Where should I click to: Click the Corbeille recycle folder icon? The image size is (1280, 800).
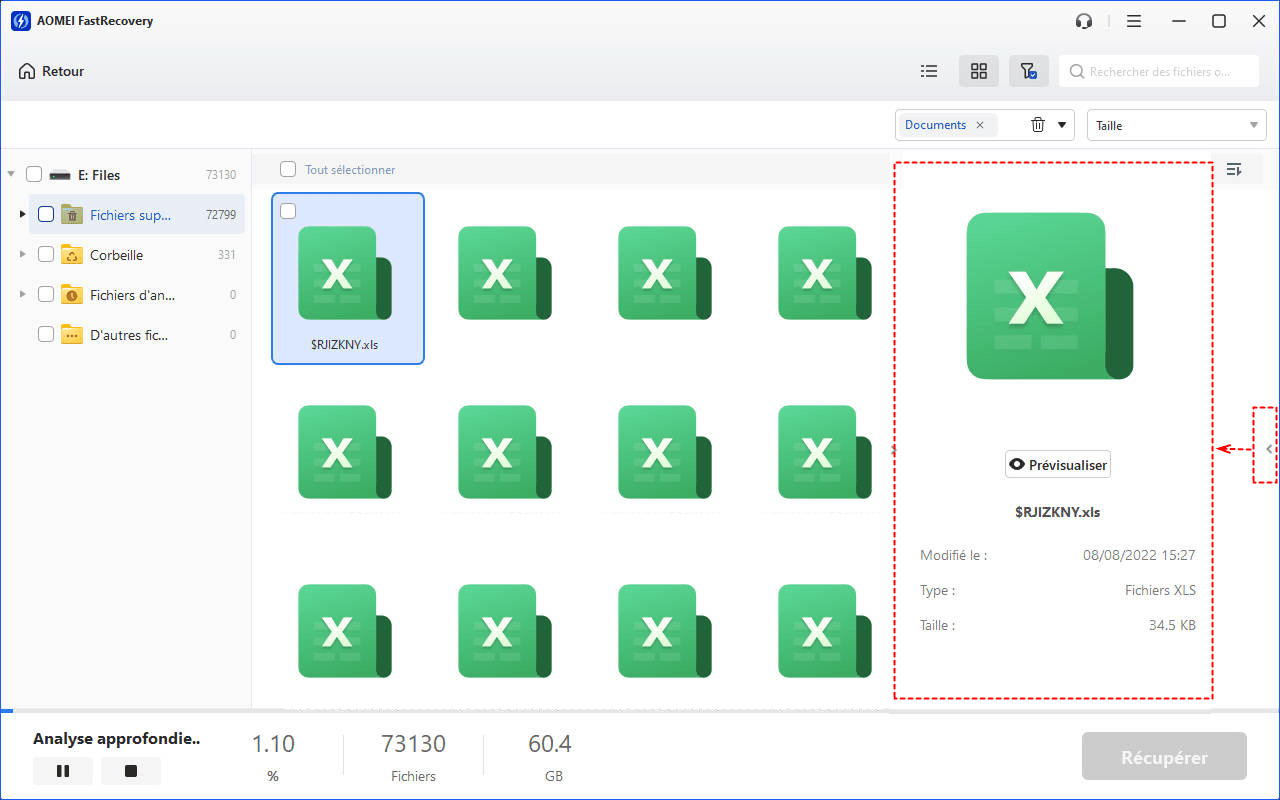coord(71,254)
